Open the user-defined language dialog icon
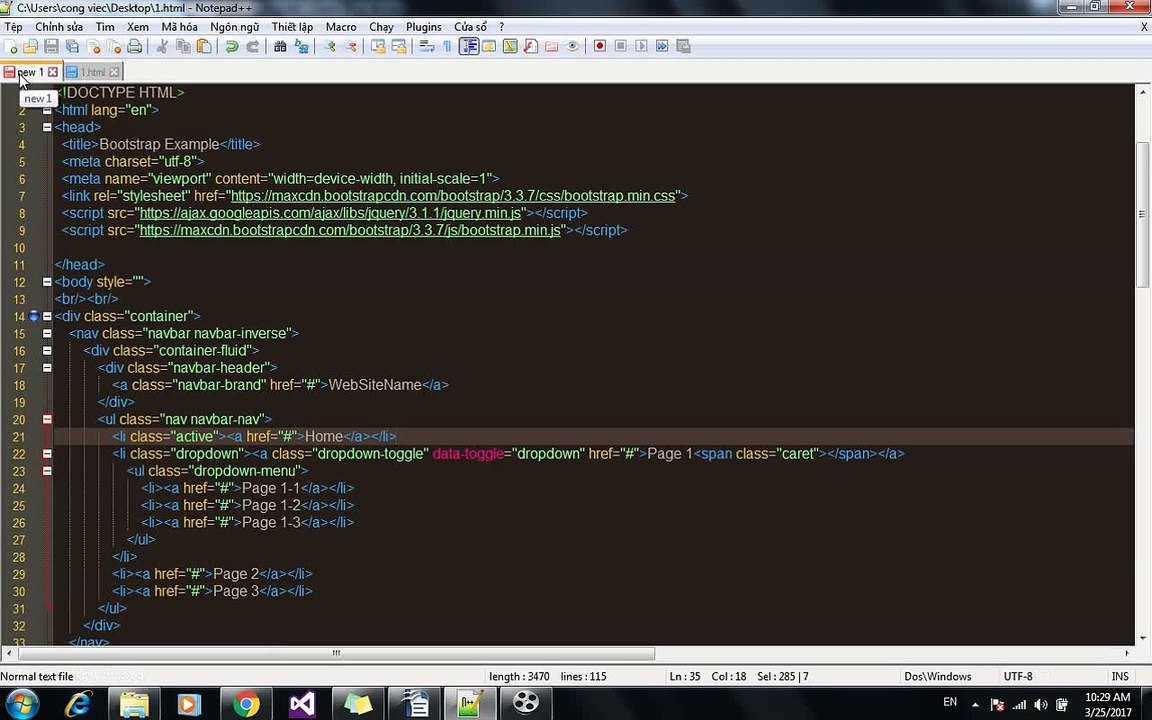Screen dimensions: 1152x720 point(489,46)
